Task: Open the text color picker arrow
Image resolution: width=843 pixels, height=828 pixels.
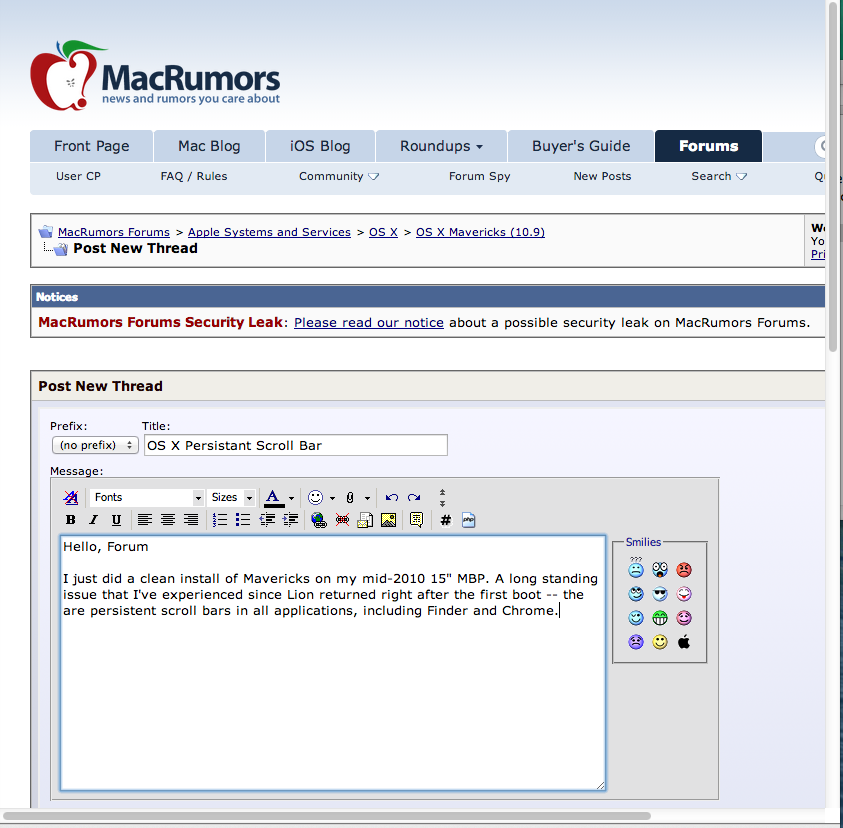Action: 291,498
